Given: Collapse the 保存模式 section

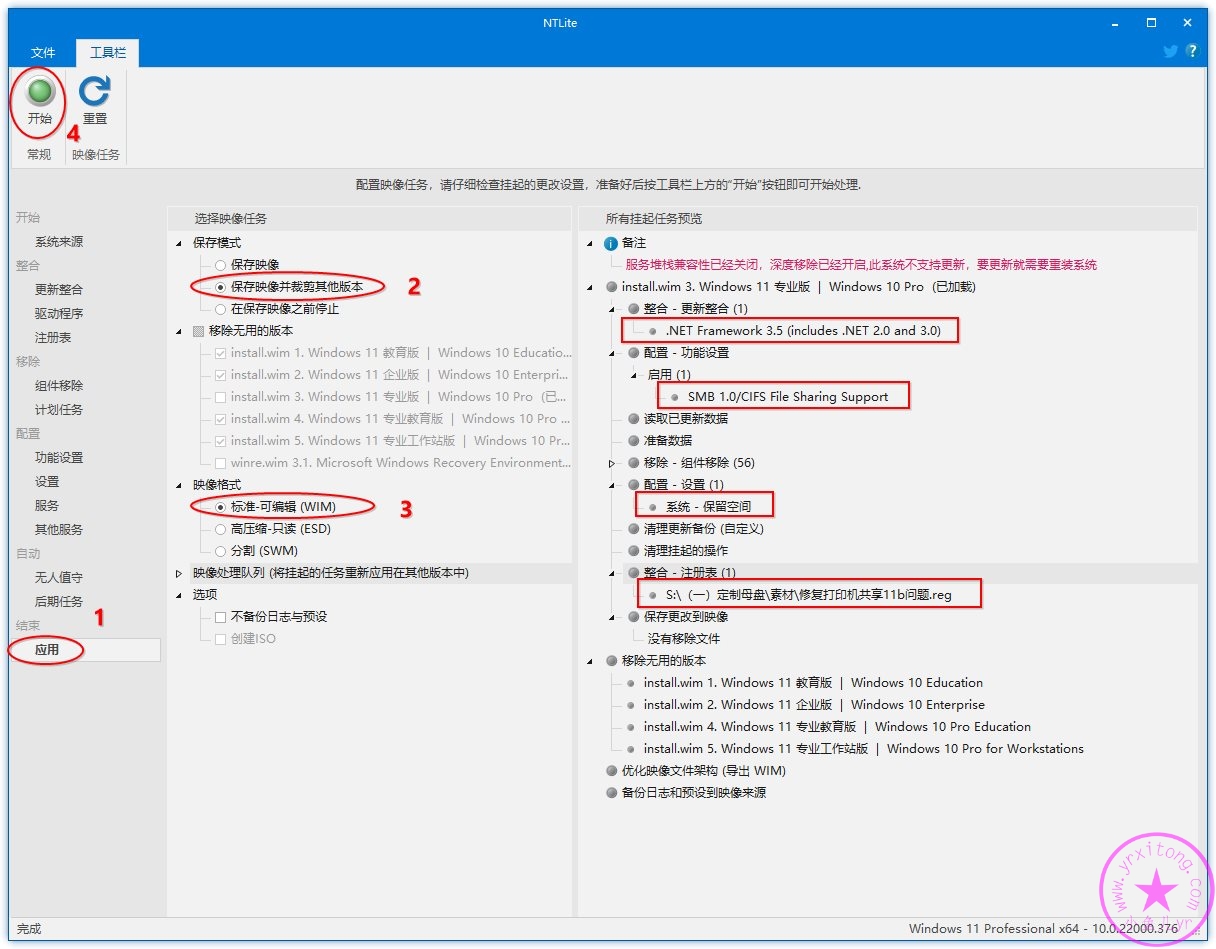Looking at the screenshot, I should (179, 243).
